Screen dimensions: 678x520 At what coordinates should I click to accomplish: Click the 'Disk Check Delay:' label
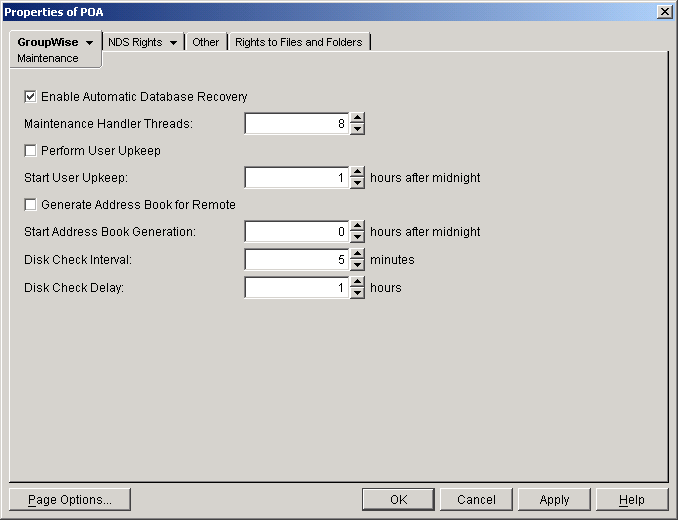74,288
